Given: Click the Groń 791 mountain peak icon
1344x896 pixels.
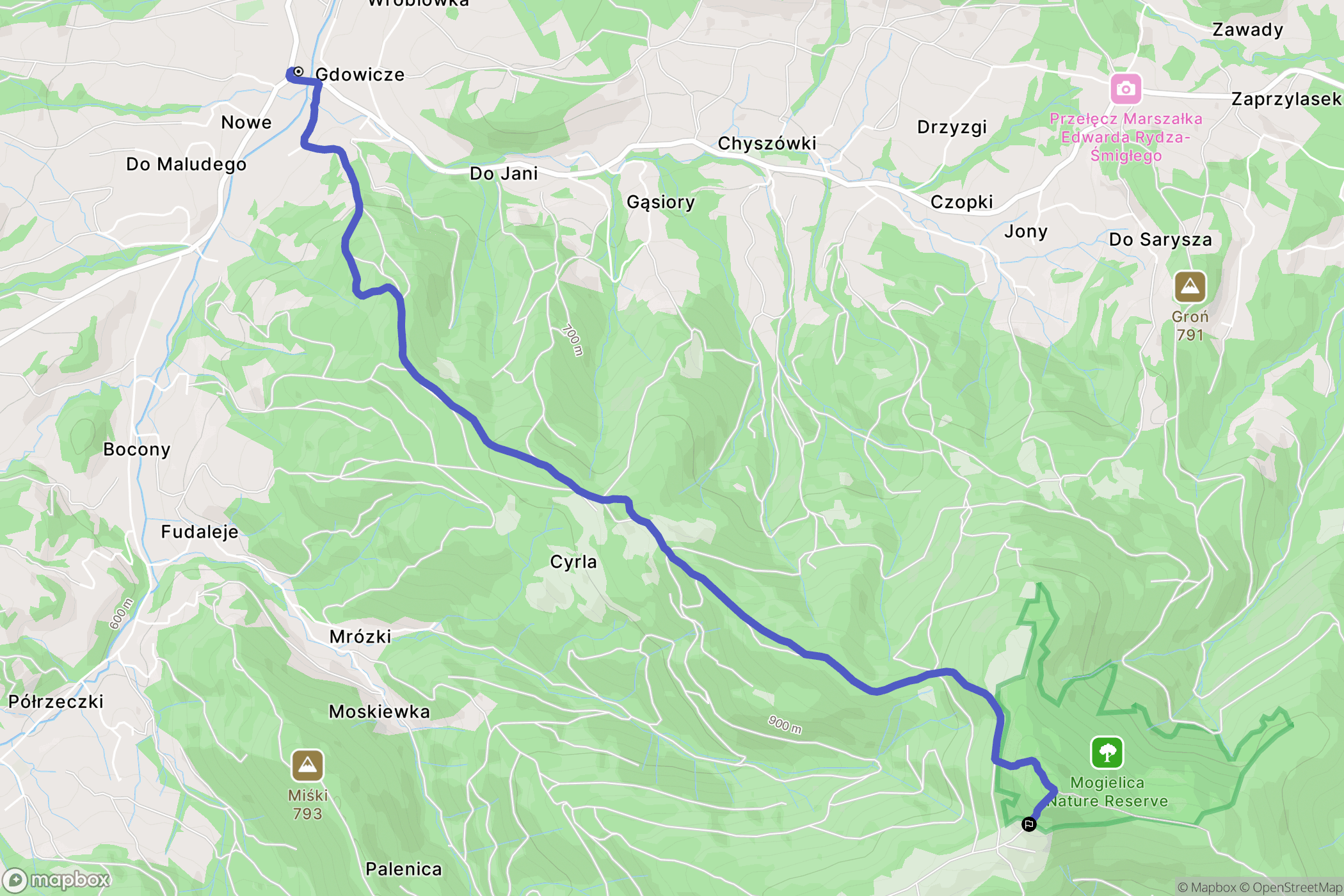Looking at the screenshot, I should click(x=1190, y=287).
